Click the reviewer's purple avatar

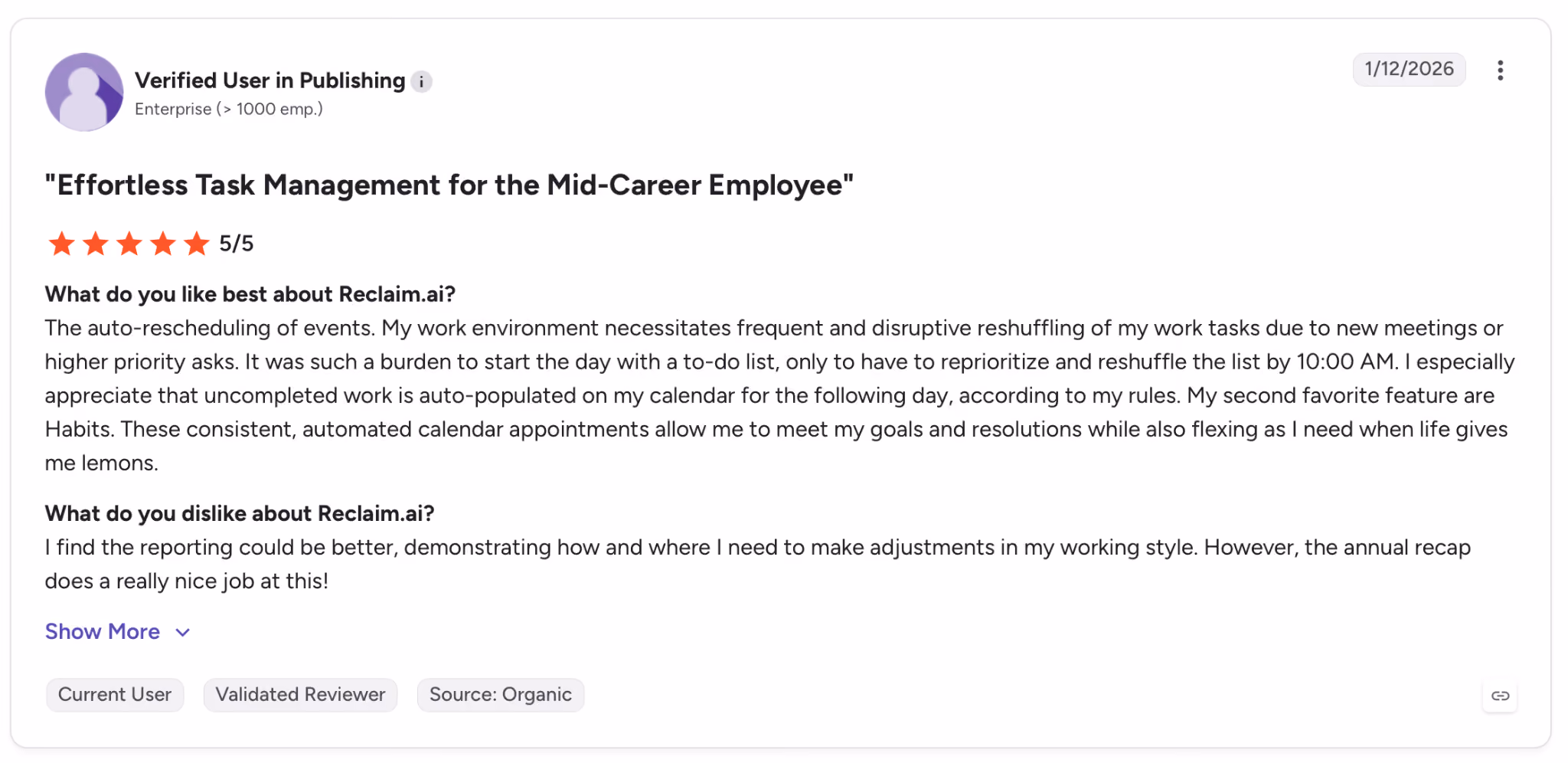point(84,92)
